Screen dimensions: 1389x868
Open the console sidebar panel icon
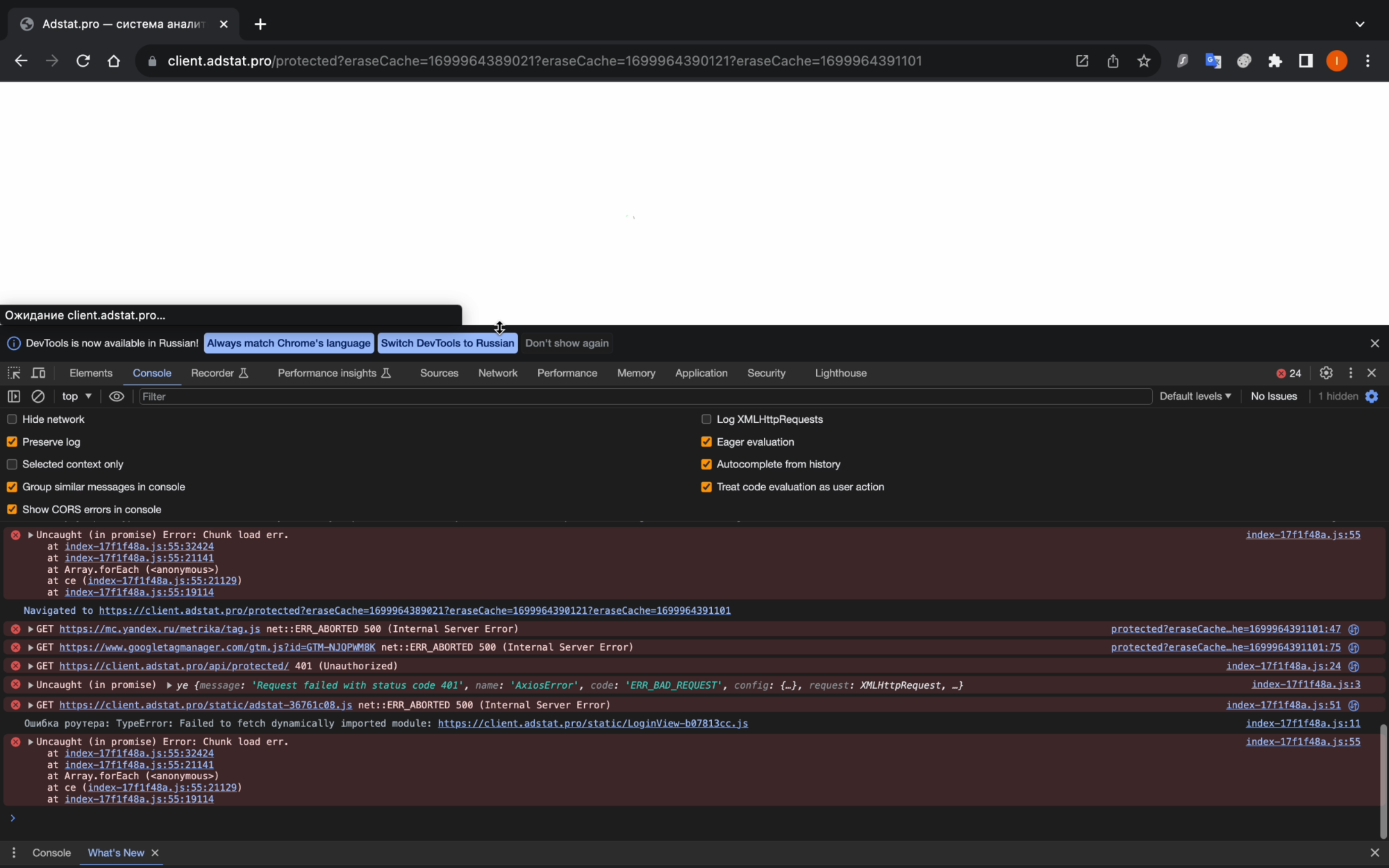pyautogui.click(x=13, y=396)
